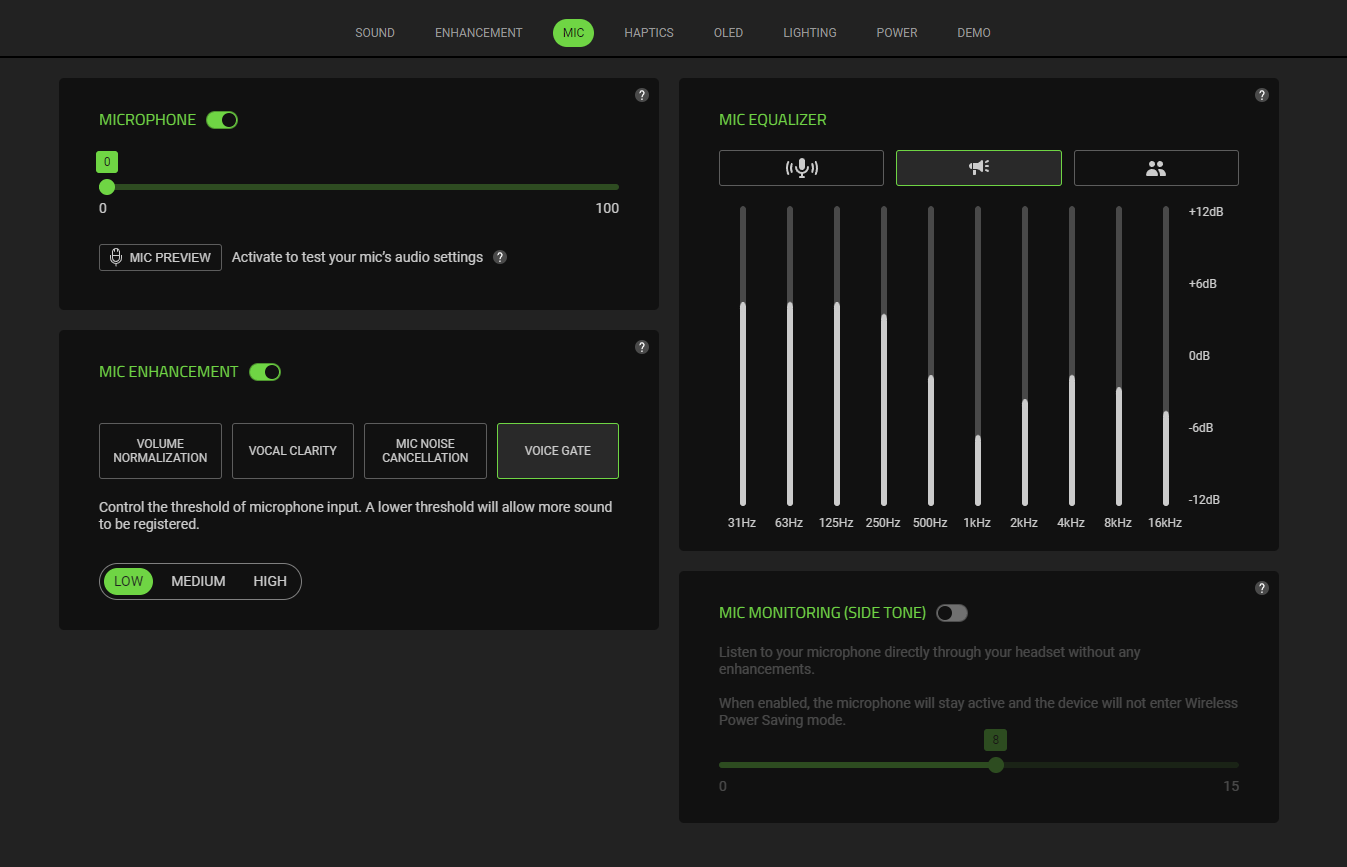Disable the Mic Enhancement toggle
1347x867 pixels.
[265, 372]
